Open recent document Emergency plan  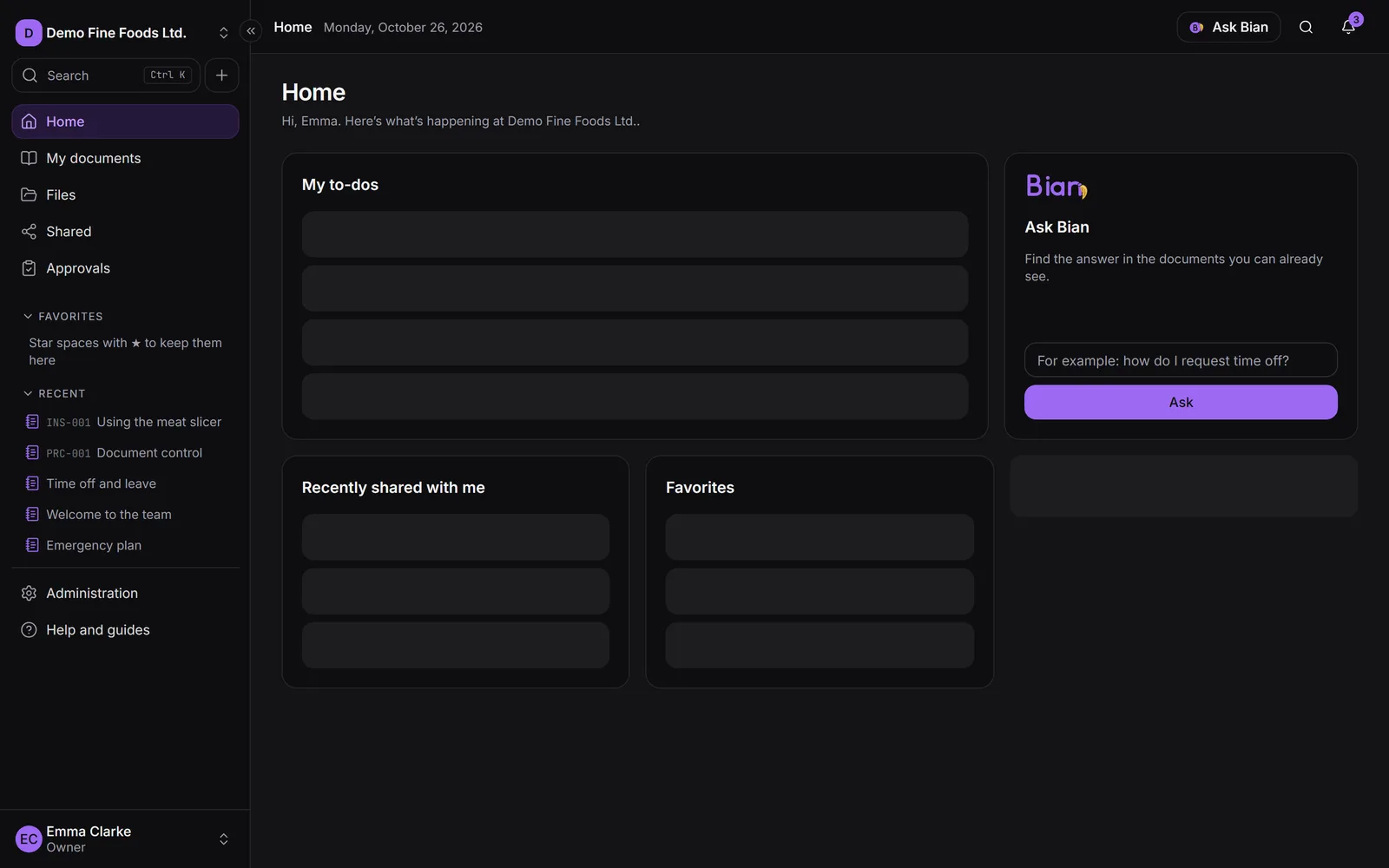[125, 545]
